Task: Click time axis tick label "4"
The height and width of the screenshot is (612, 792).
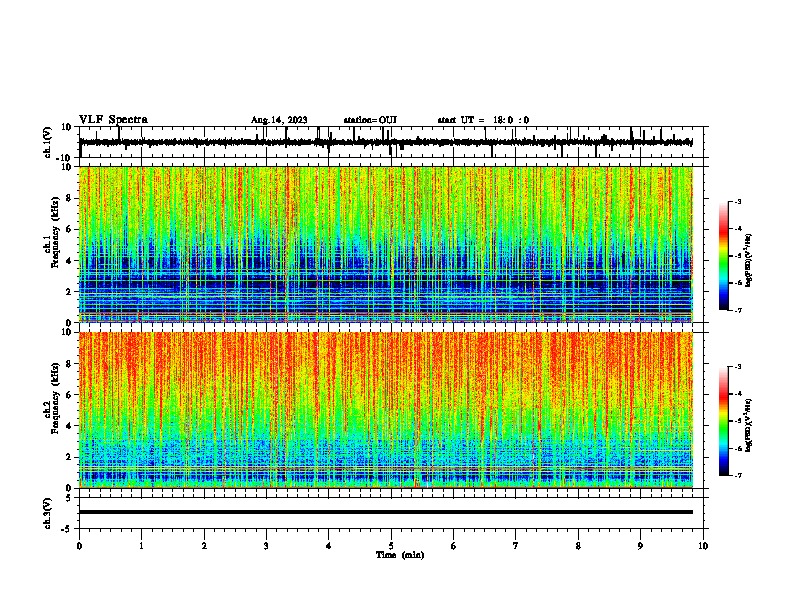Action: point(329,546)
